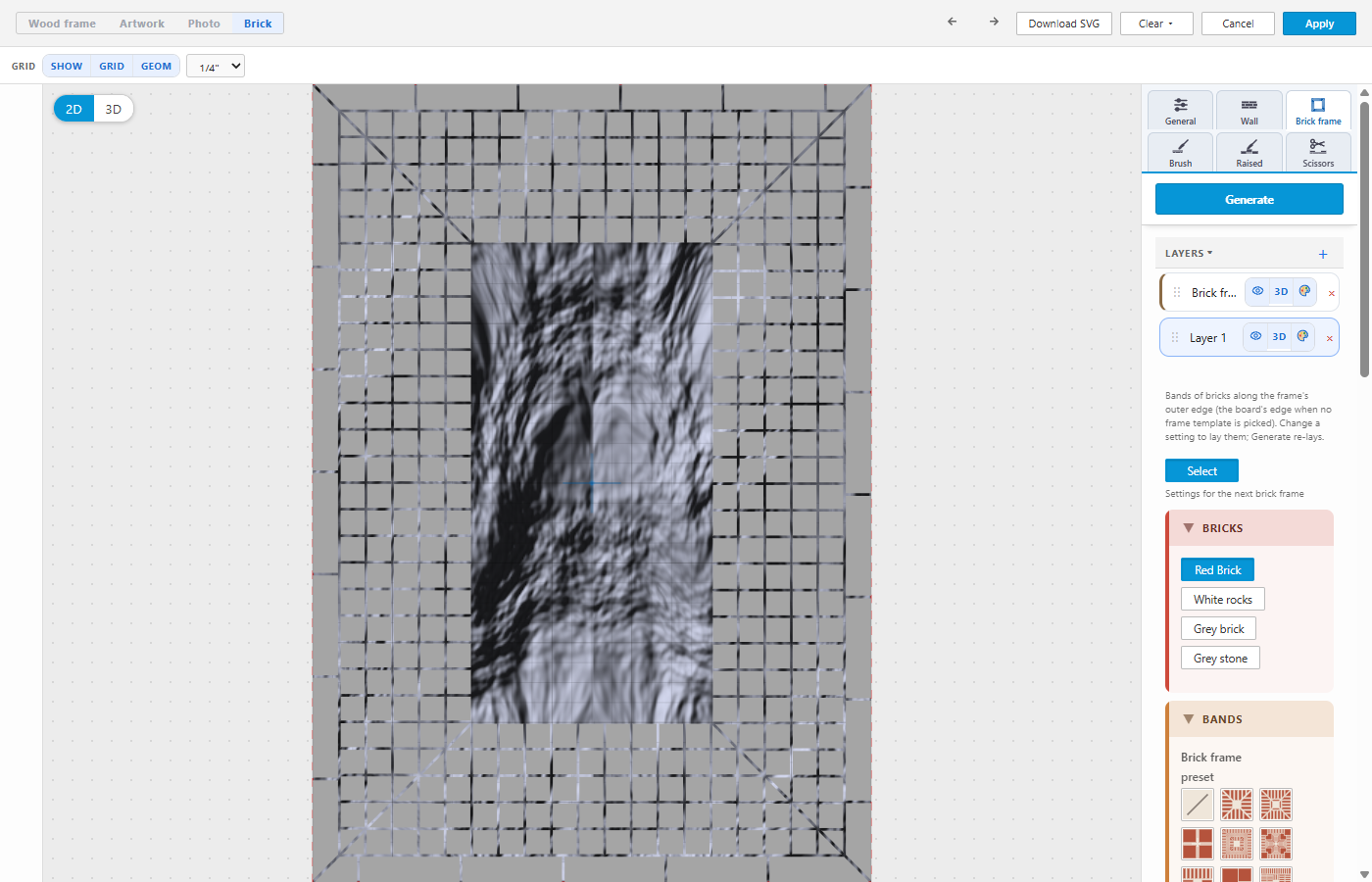Switch to the Wall tool tab
Image resolution: width=1372 pixels, height=882 pixels.
tap(1249, 110)
